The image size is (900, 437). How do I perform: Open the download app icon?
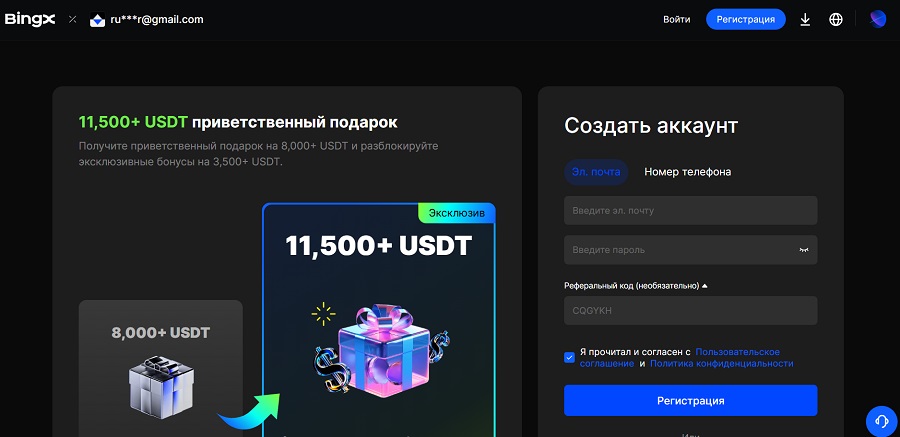805,20
